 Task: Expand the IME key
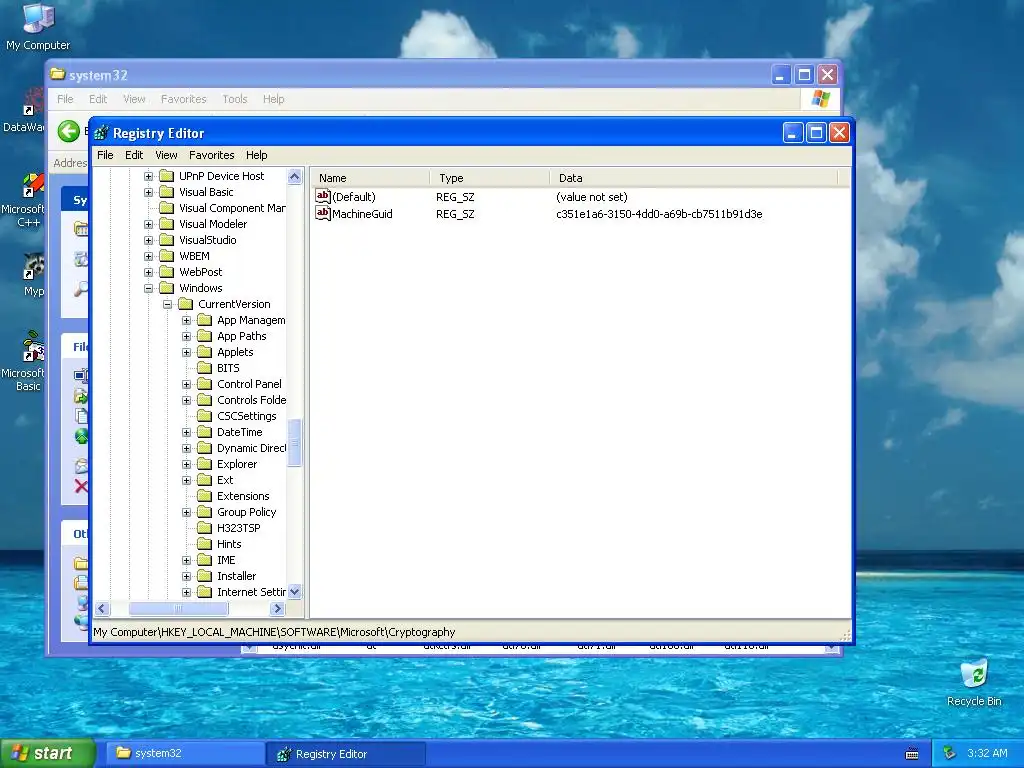click(x=186, y=560)
